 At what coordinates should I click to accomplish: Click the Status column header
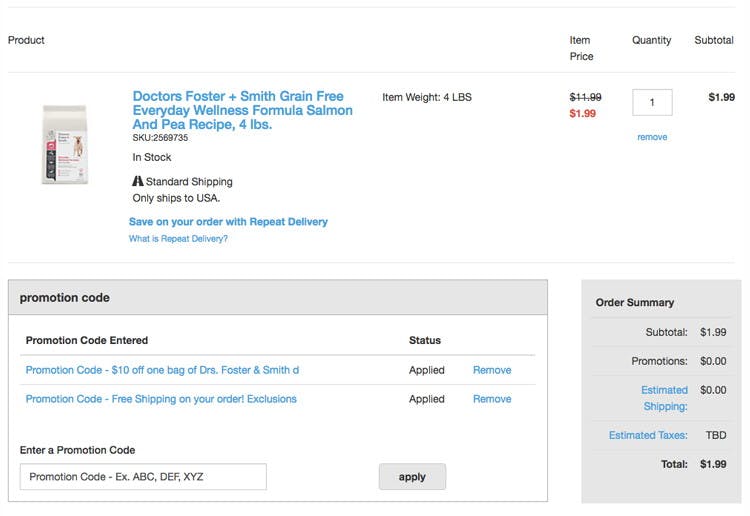425,340
